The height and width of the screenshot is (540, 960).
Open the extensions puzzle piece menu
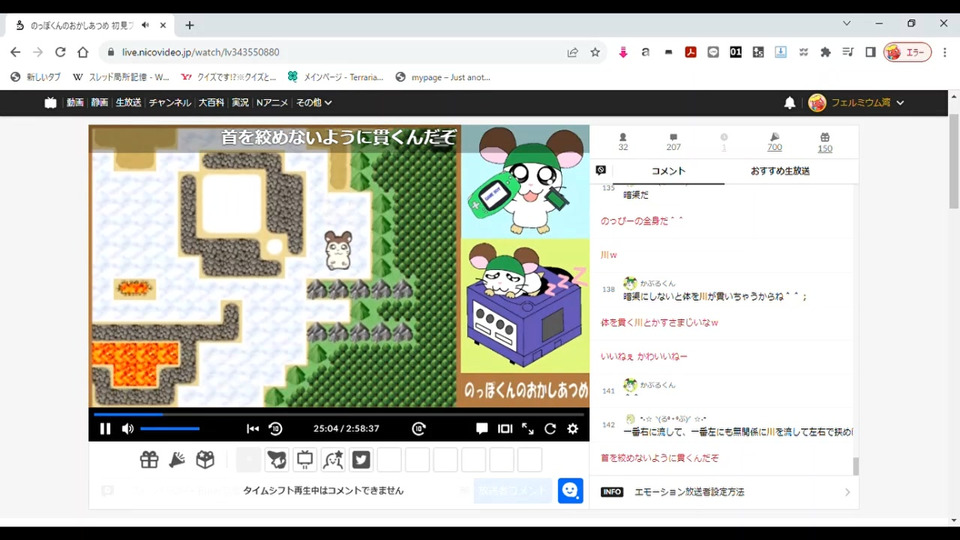point(825,53)
